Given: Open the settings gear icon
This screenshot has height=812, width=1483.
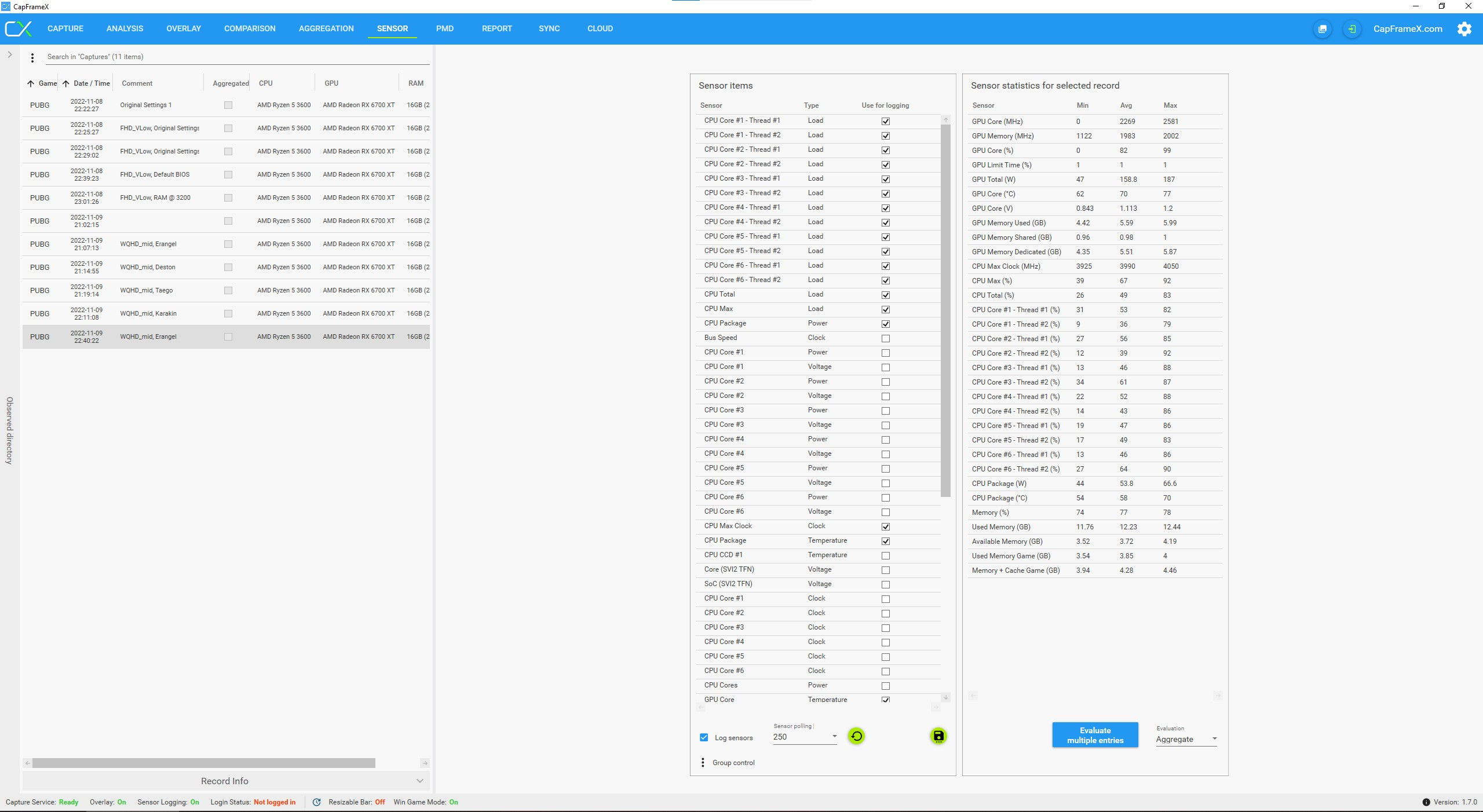Looking at the screenshot, I should click(1464, 29).
